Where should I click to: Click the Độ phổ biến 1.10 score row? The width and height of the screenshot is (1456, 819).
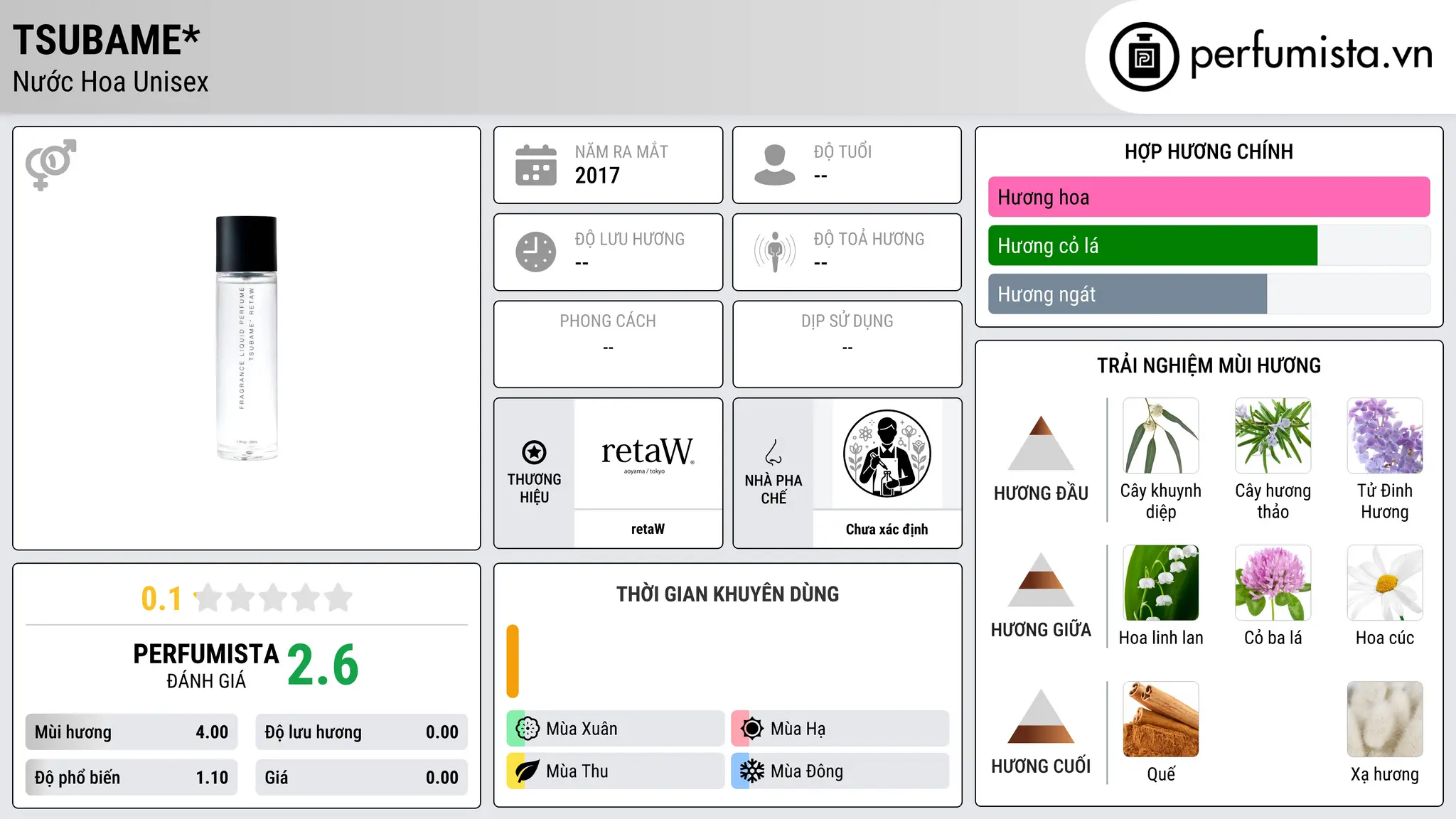tap(132, 778)
